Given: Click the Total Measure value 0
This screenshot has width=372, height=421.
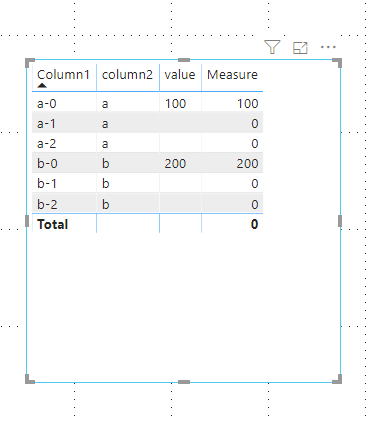Looking at the screenshot, I should pos(254,224).
